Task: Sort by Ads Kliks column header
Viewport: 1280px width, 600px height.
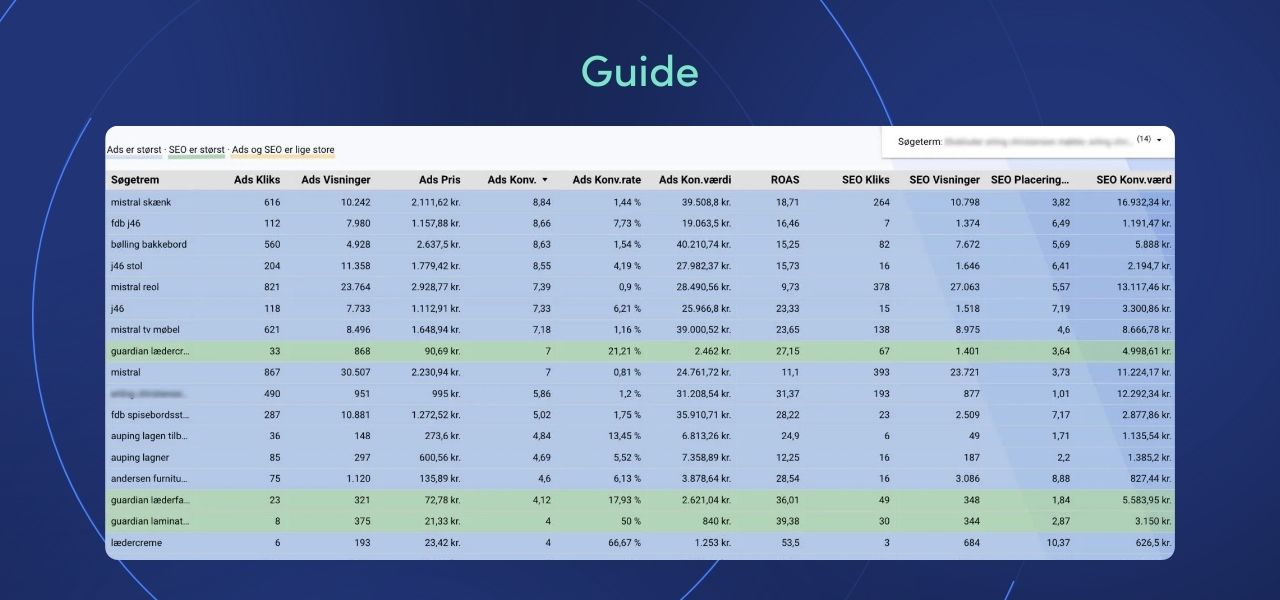Action: [x=257, y=180]
